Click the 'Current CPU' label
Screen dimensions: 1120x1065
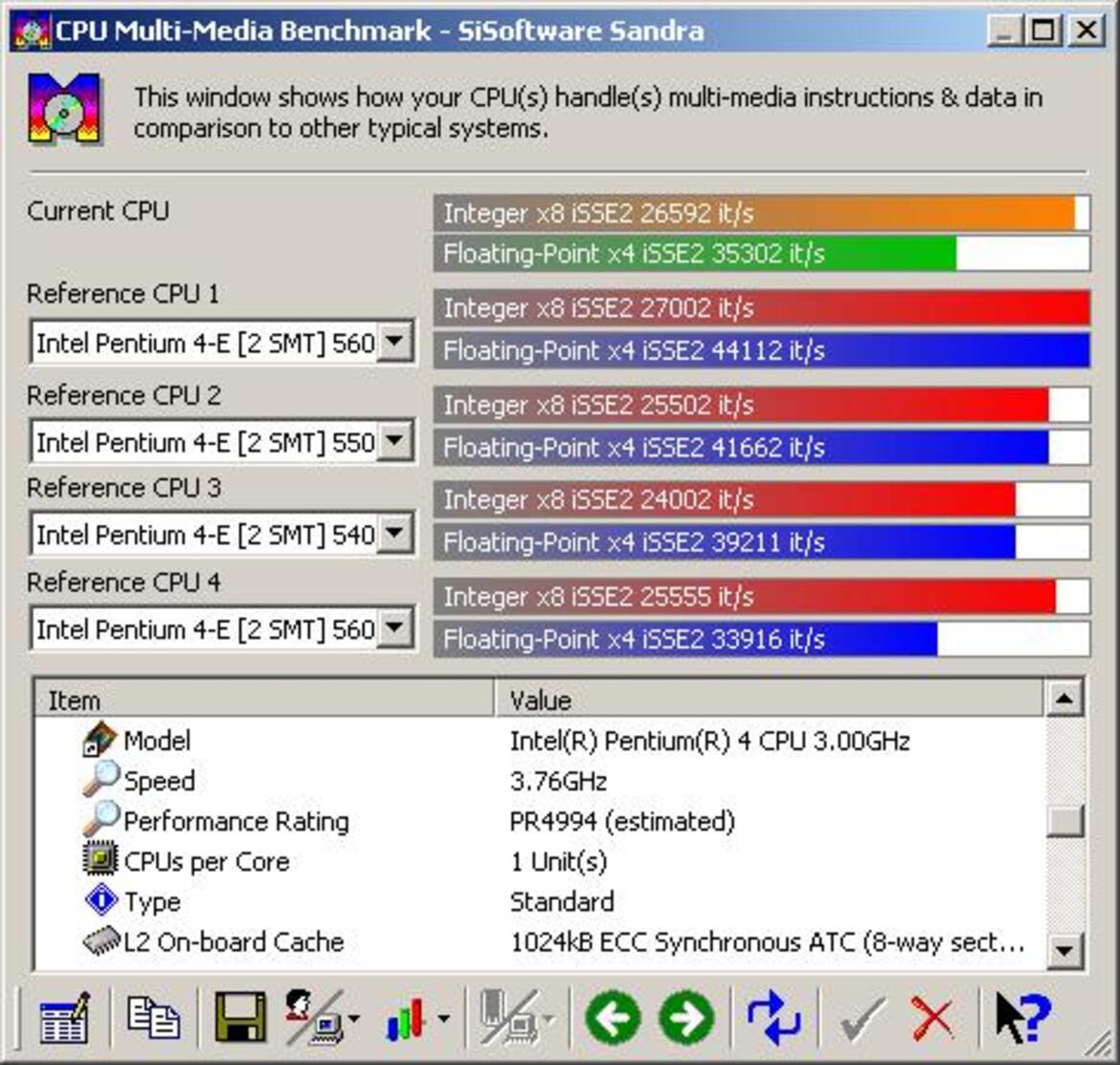[x=98, y=211]
